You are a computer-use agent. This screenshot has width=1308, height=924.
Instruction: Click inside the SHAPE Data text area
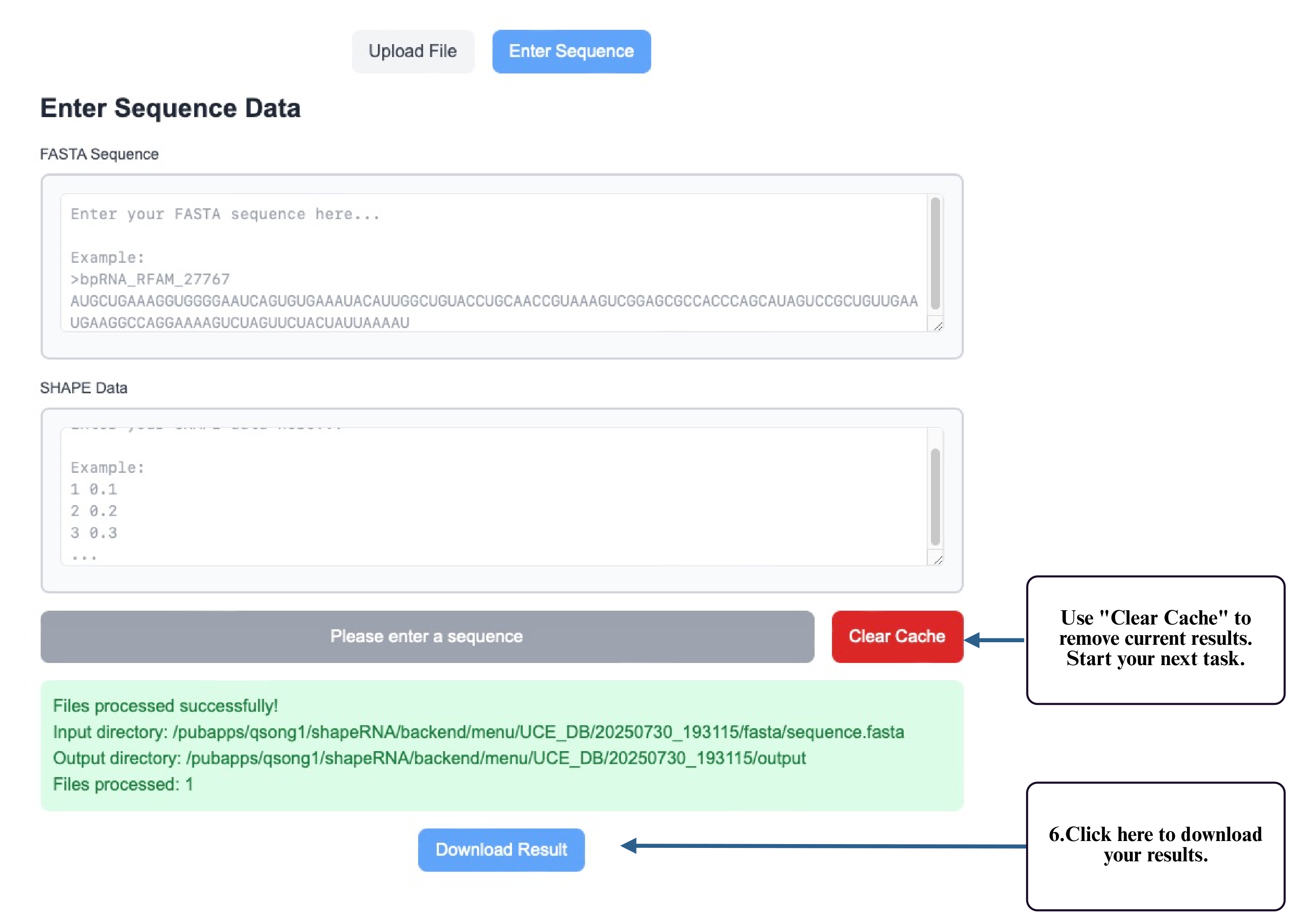tap(494, 497)
